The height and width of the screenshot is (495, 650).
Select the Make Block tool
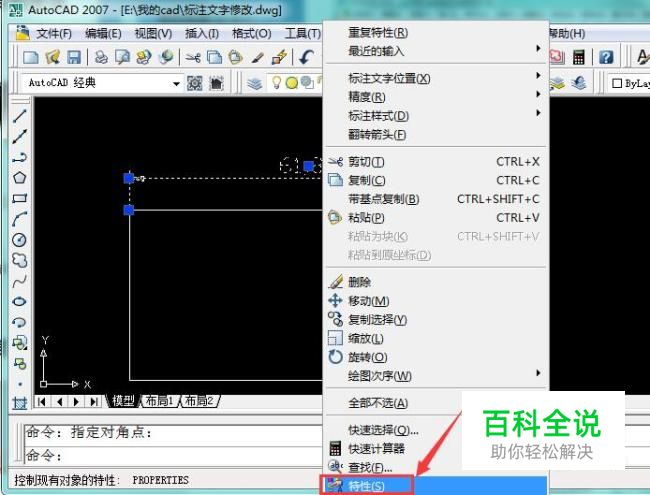pos(19,364)
